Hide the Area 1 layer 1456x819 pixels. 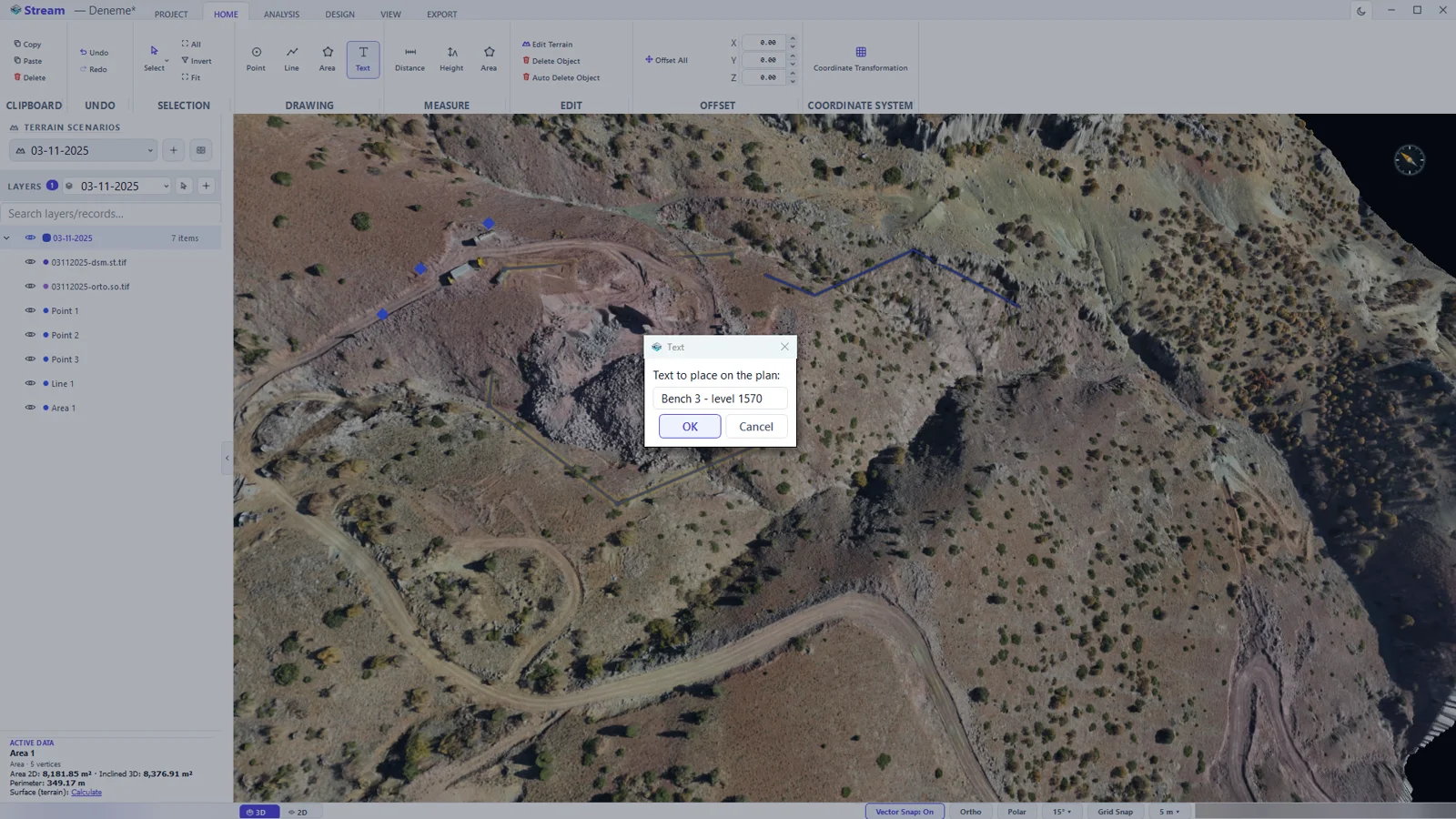click(x=30, y=408)
